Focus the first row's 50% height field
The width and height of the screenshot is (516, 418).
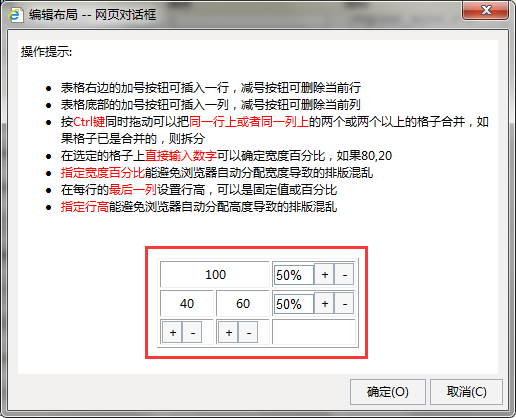[294, 275]
